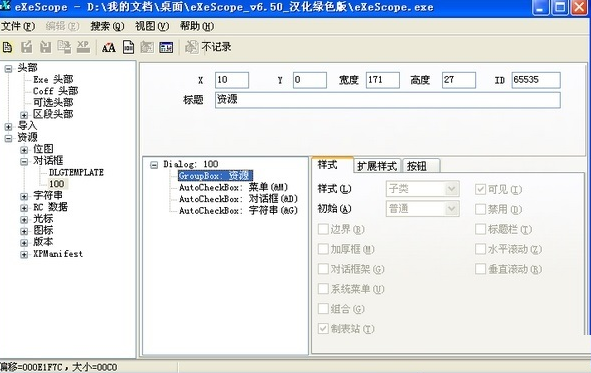591x373 pixels.
Task: Collapse the Dialog: 100 node
Action: coord(154,165)
